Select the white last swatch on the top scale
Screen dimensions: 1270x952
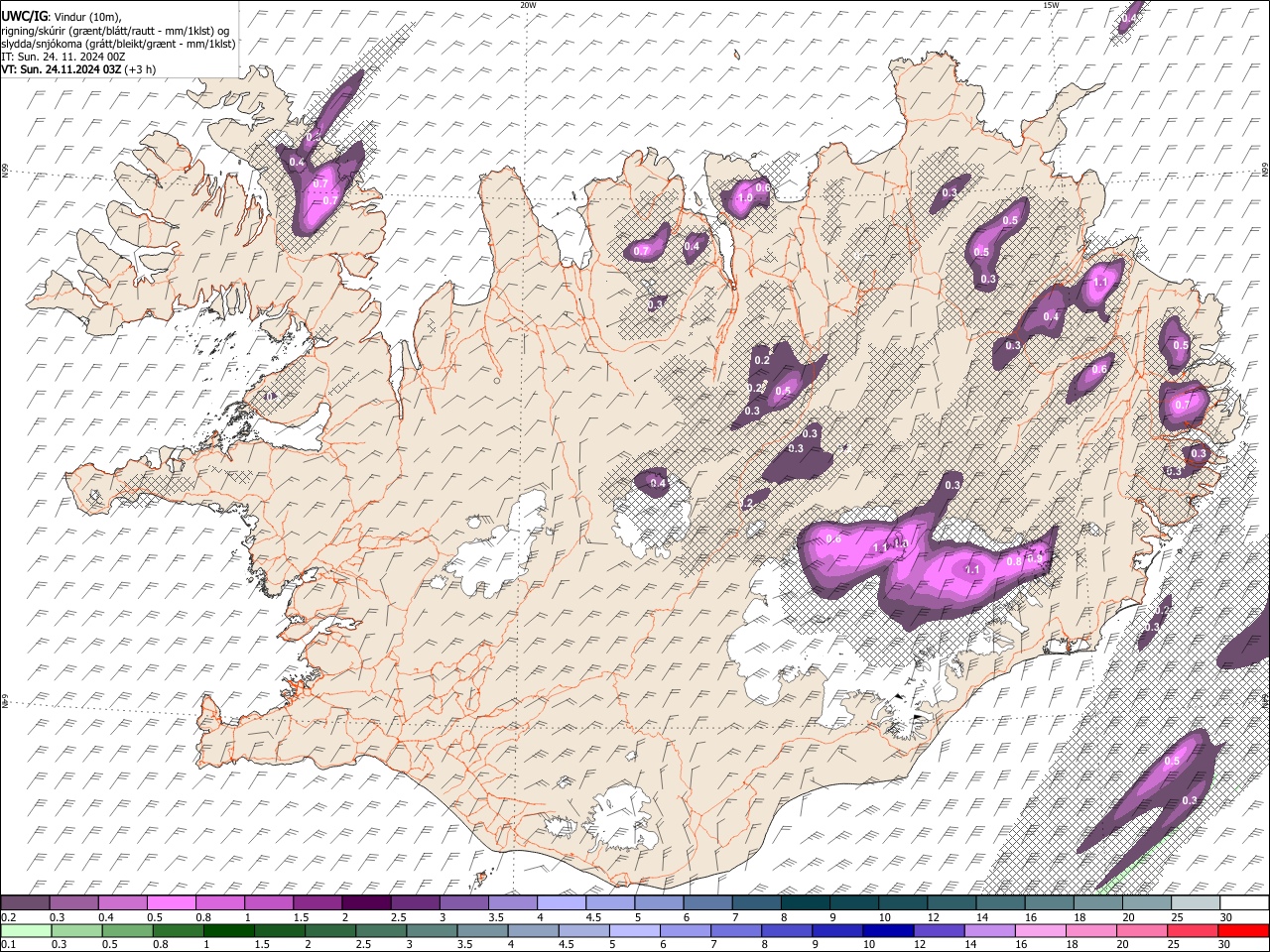(1244, 903)
